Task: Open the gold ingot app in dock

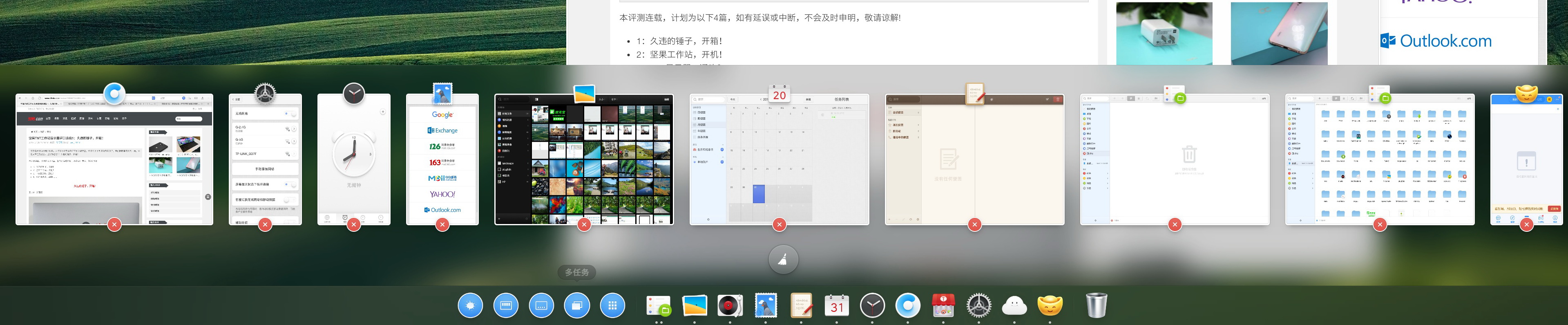Action: 1050,305
